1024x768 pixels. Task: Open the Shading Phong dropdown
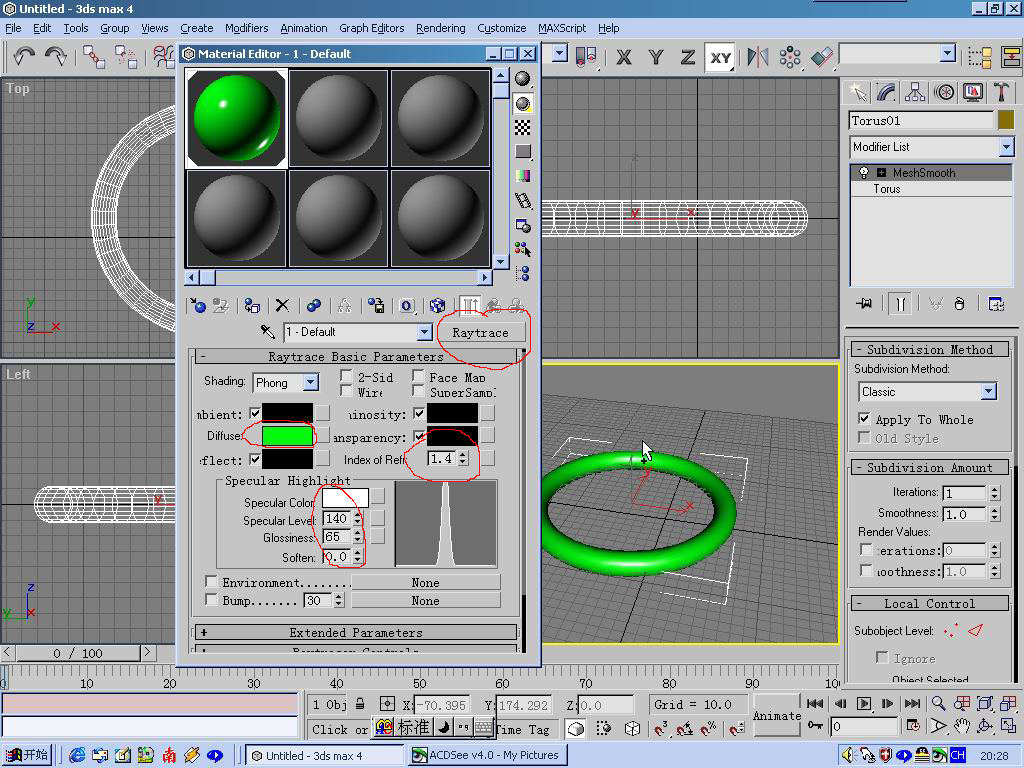(x=312, y=382)
